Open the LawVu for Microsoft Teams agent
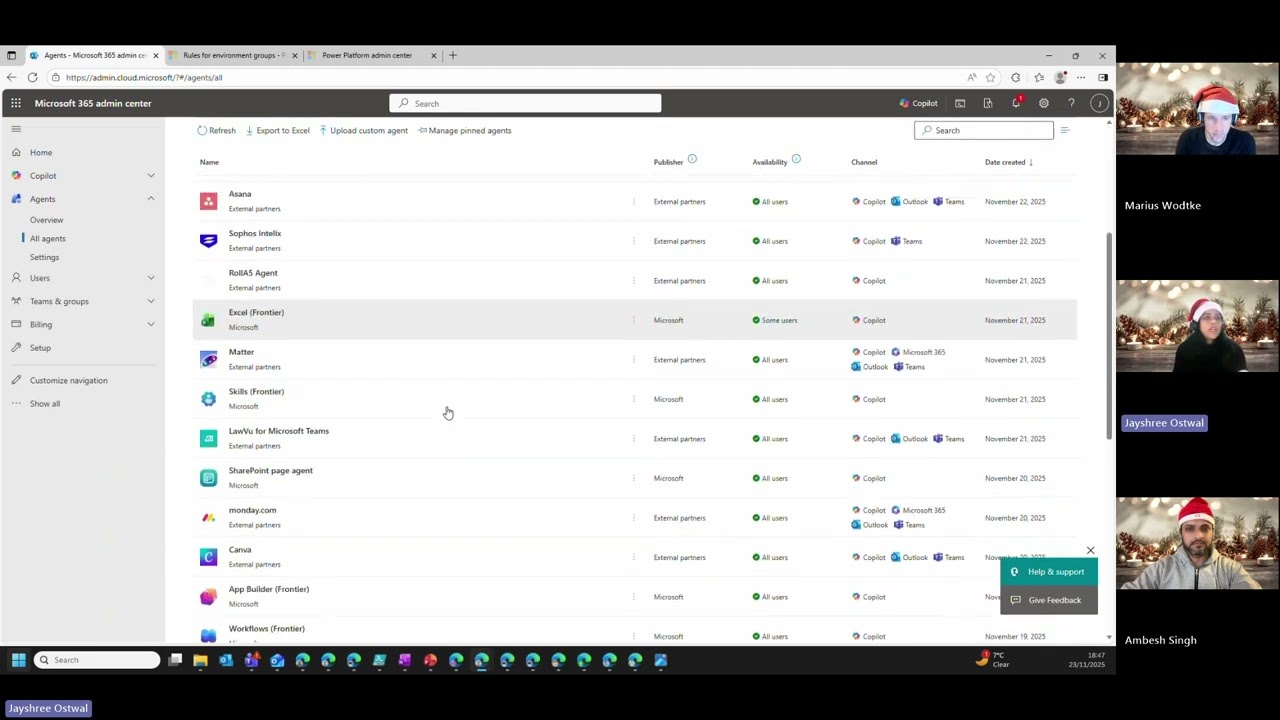 click(x=278, y=431)
